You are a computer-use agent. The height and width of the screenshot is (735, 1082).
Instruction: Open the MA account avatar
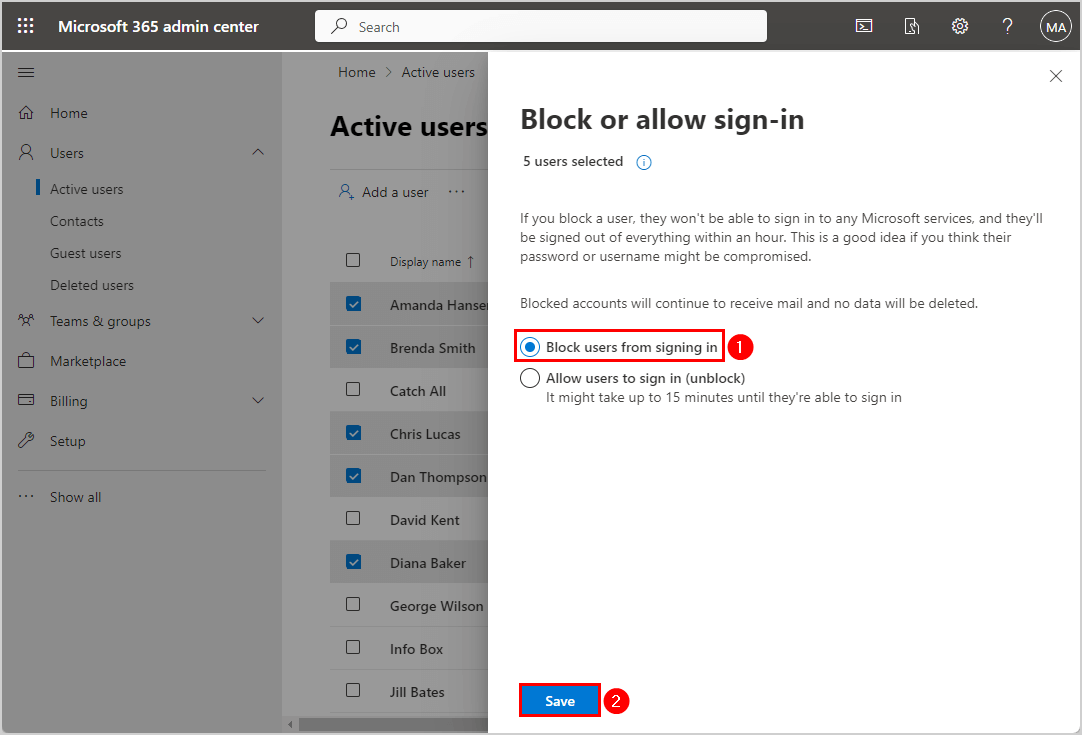click(x=1055, y=27)
